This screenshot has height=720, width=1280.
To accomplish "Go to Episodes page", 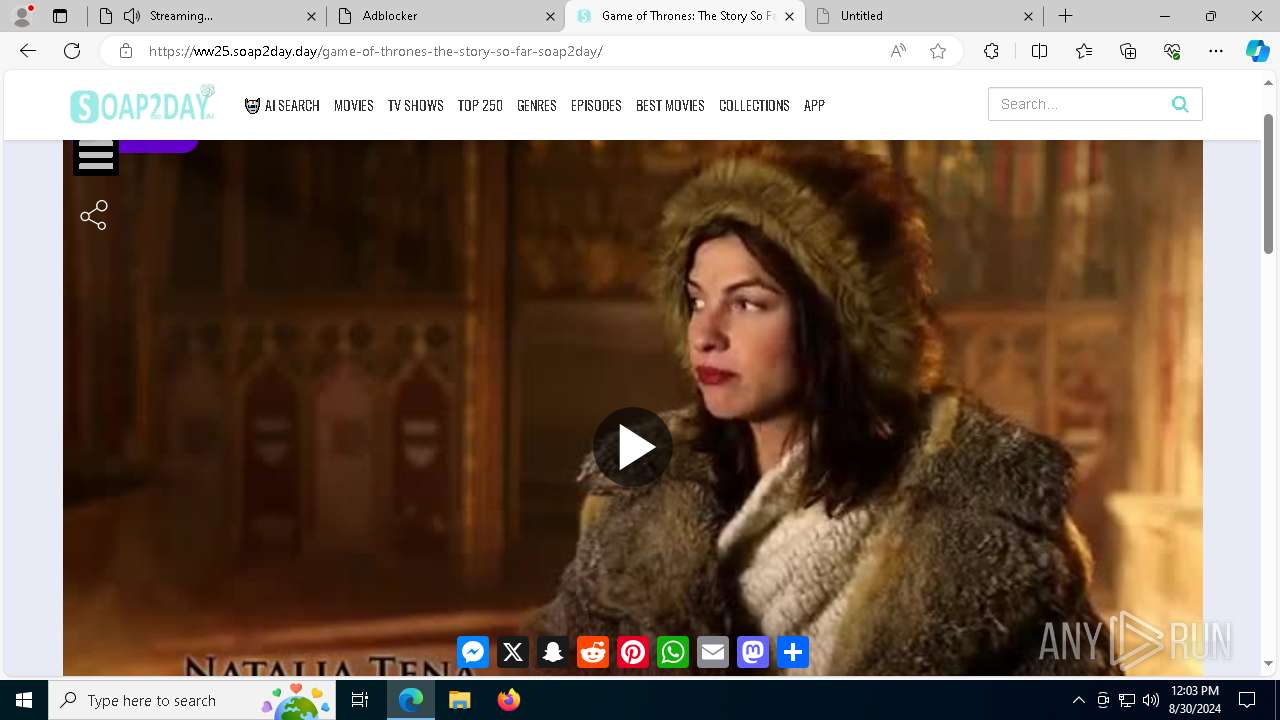I will [x=596, y=105].
